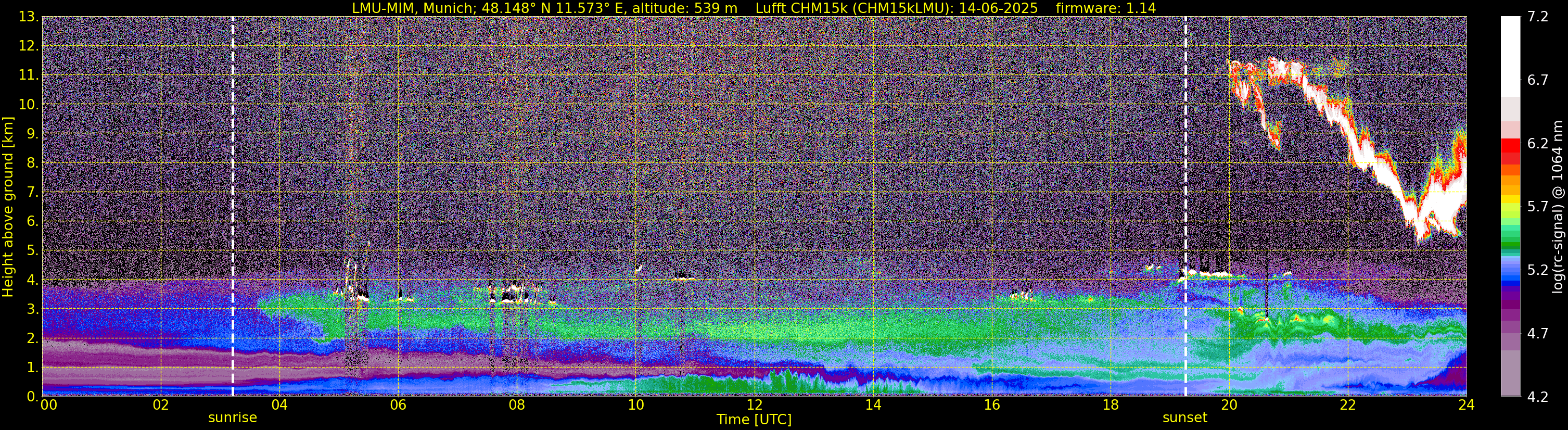The width and height of the screenshot is (1568, 430).
Task: Click the height axis tick label '4.'
Action: point(33,280)
